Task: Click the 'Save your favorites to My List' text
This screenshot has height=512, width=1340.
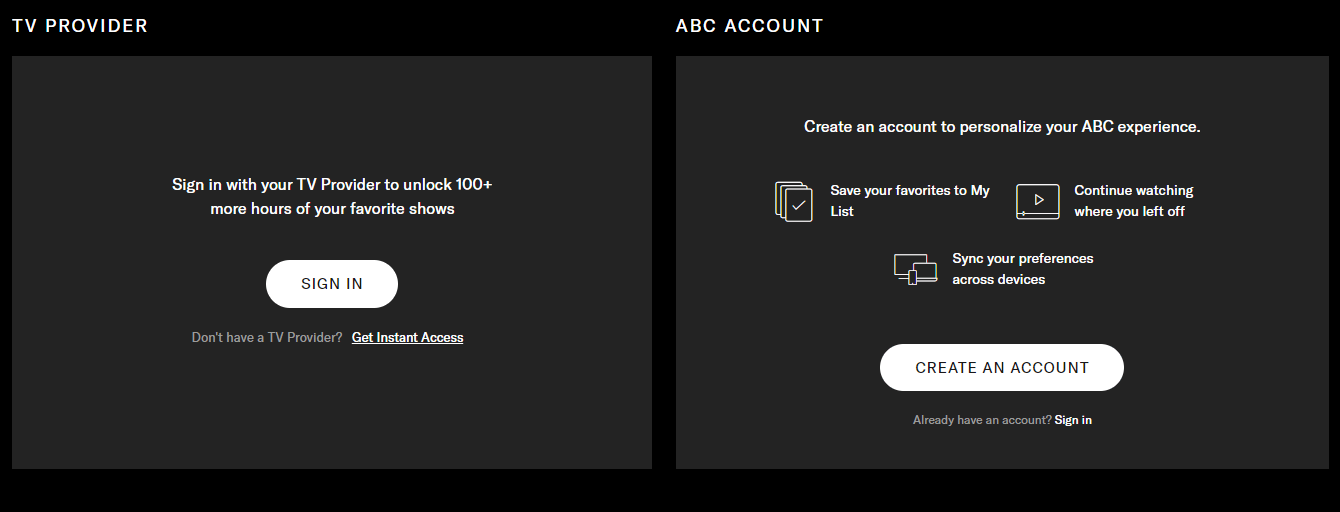Action: click(910, 201)
